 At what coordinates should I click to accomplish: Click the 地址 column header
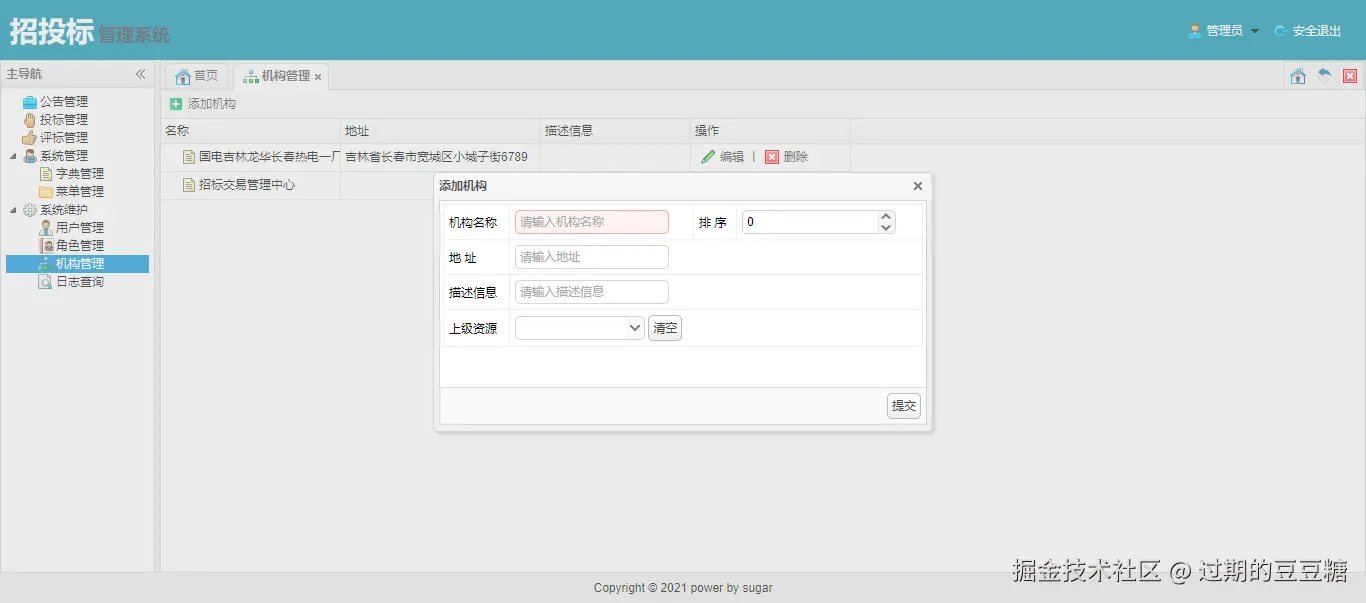pyautogui.click(x=440, y=131)
